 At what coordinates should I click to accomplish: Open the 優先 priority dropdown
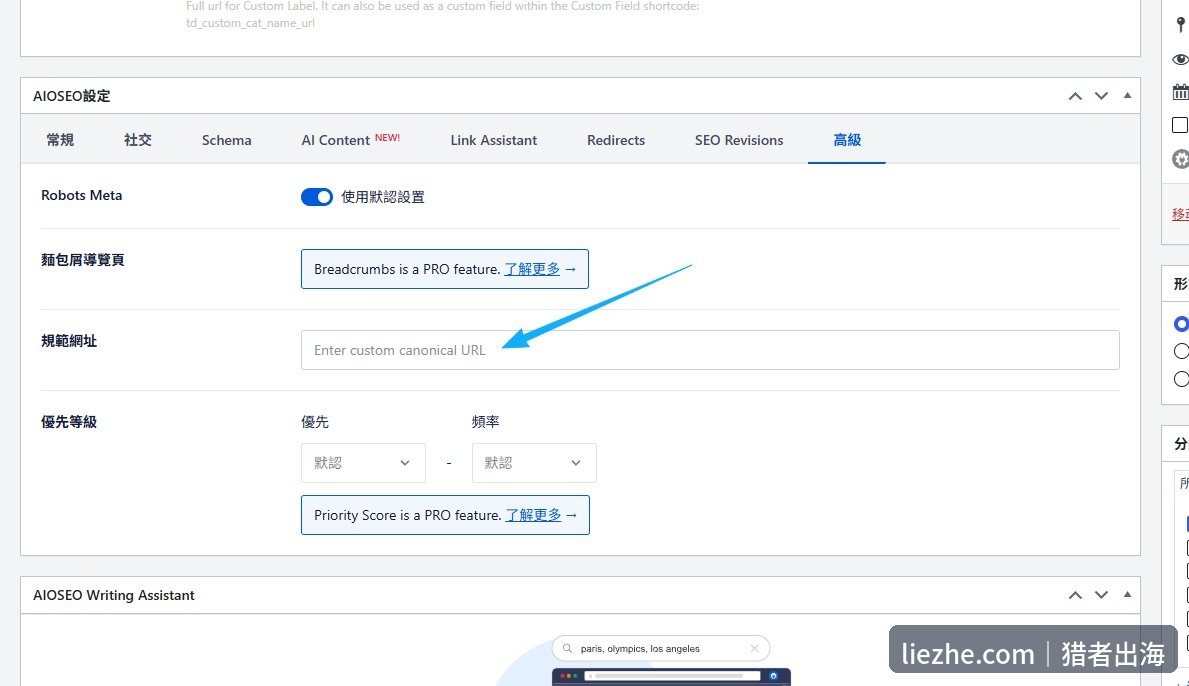click(363, 463)
